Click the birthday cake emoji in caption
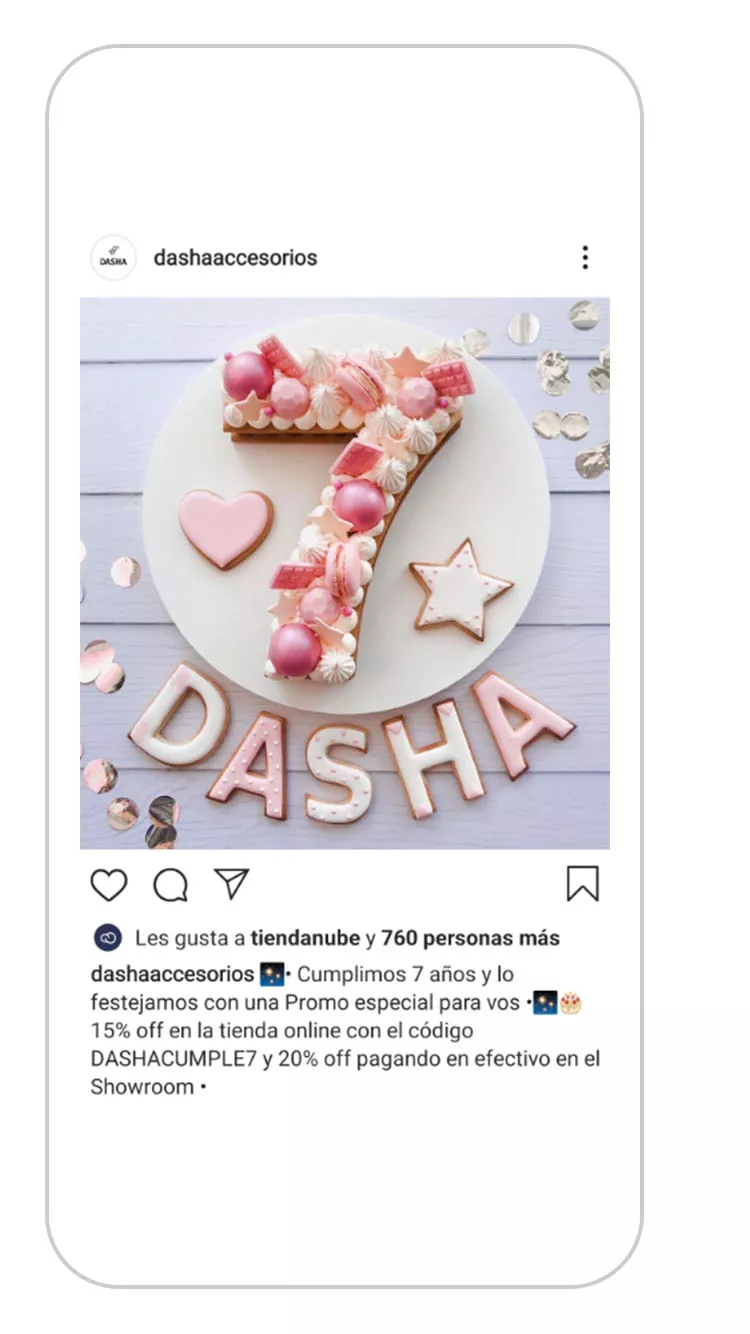750x1334 pixels. (x=571, y=1003)
